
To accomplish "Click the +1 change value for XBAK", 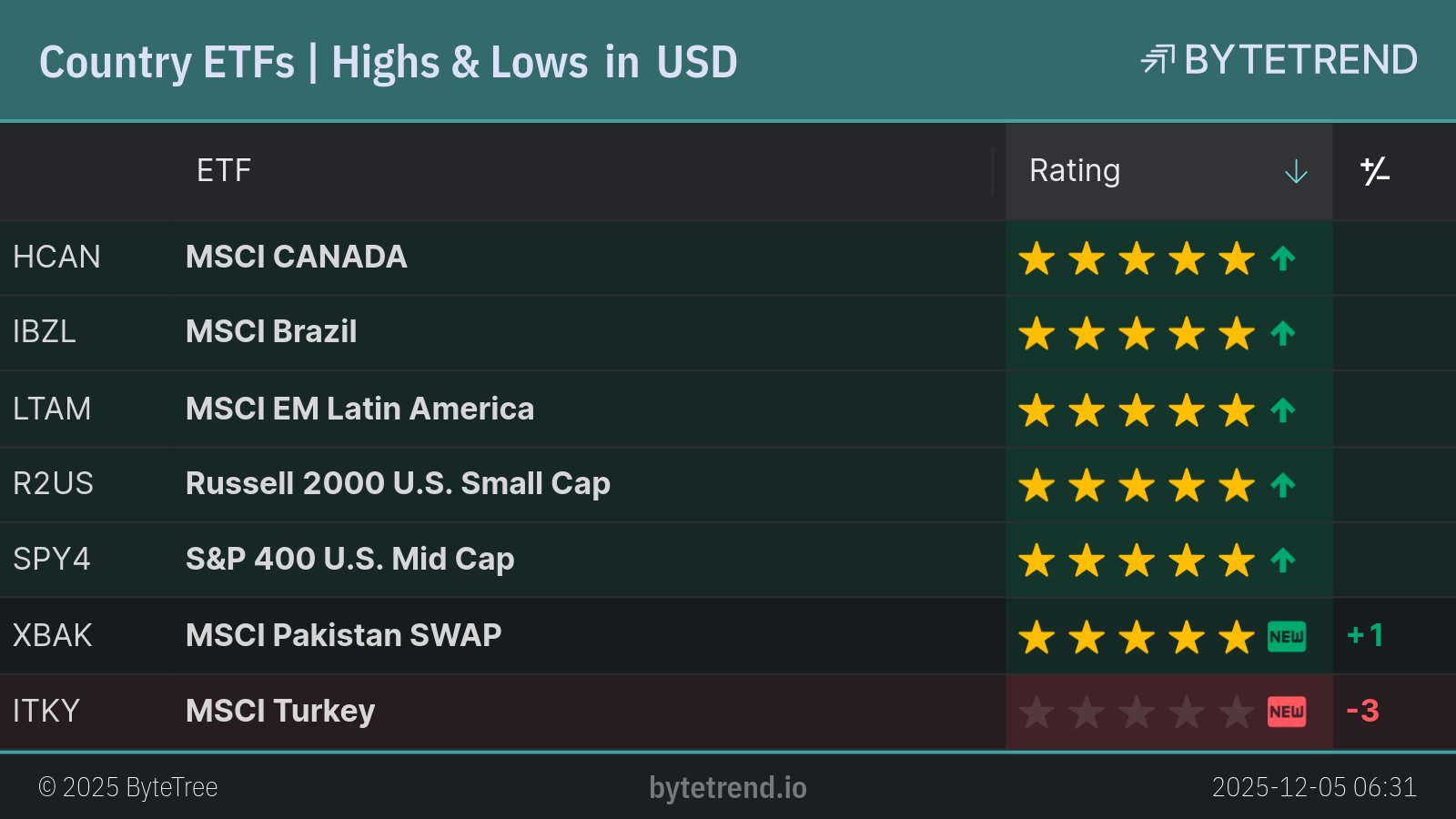I will pos(1365,635).
